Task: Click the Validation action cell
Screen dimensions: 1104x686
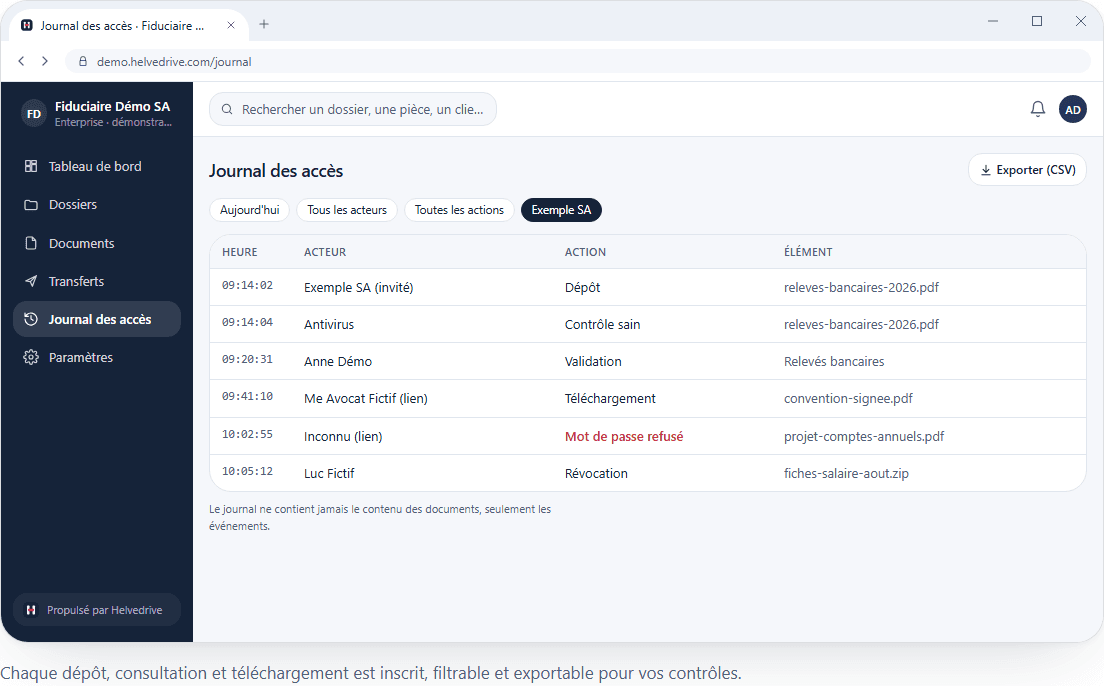Action: click(x=593, y=361)
